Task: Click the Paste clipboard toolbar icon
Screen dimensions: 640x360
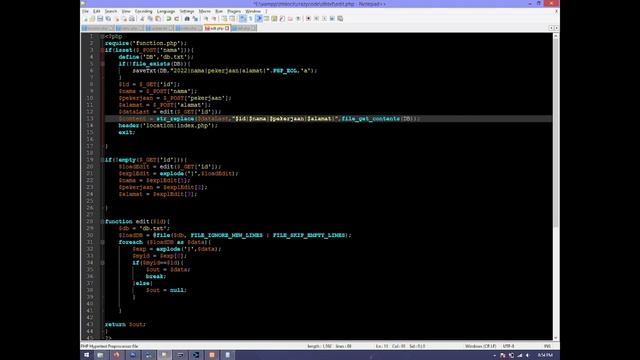Action: [x=158, y=19]
